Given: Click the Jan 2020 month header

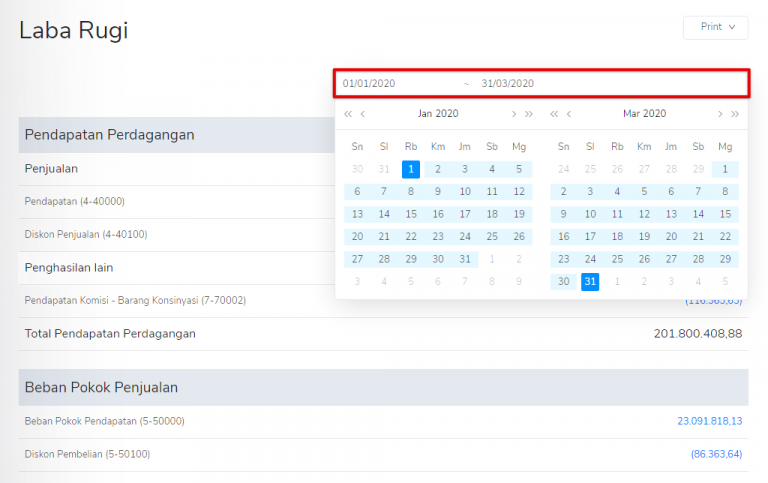Looking at the screenshot, I should point(438,114).
